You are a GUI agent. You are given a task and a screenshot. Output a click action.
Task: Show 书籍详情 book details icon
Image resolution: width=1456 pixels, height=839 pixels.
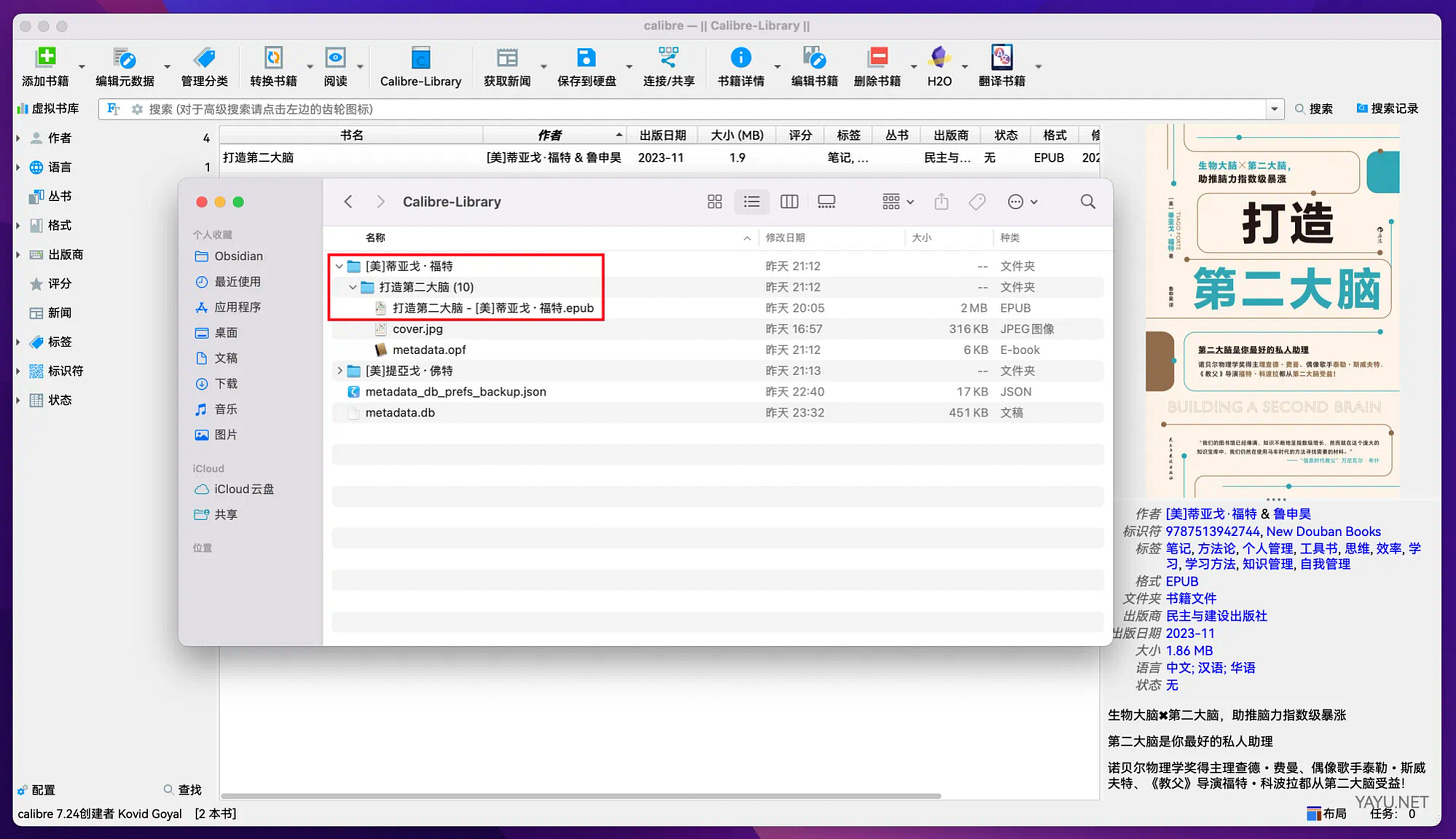(741, 57)
